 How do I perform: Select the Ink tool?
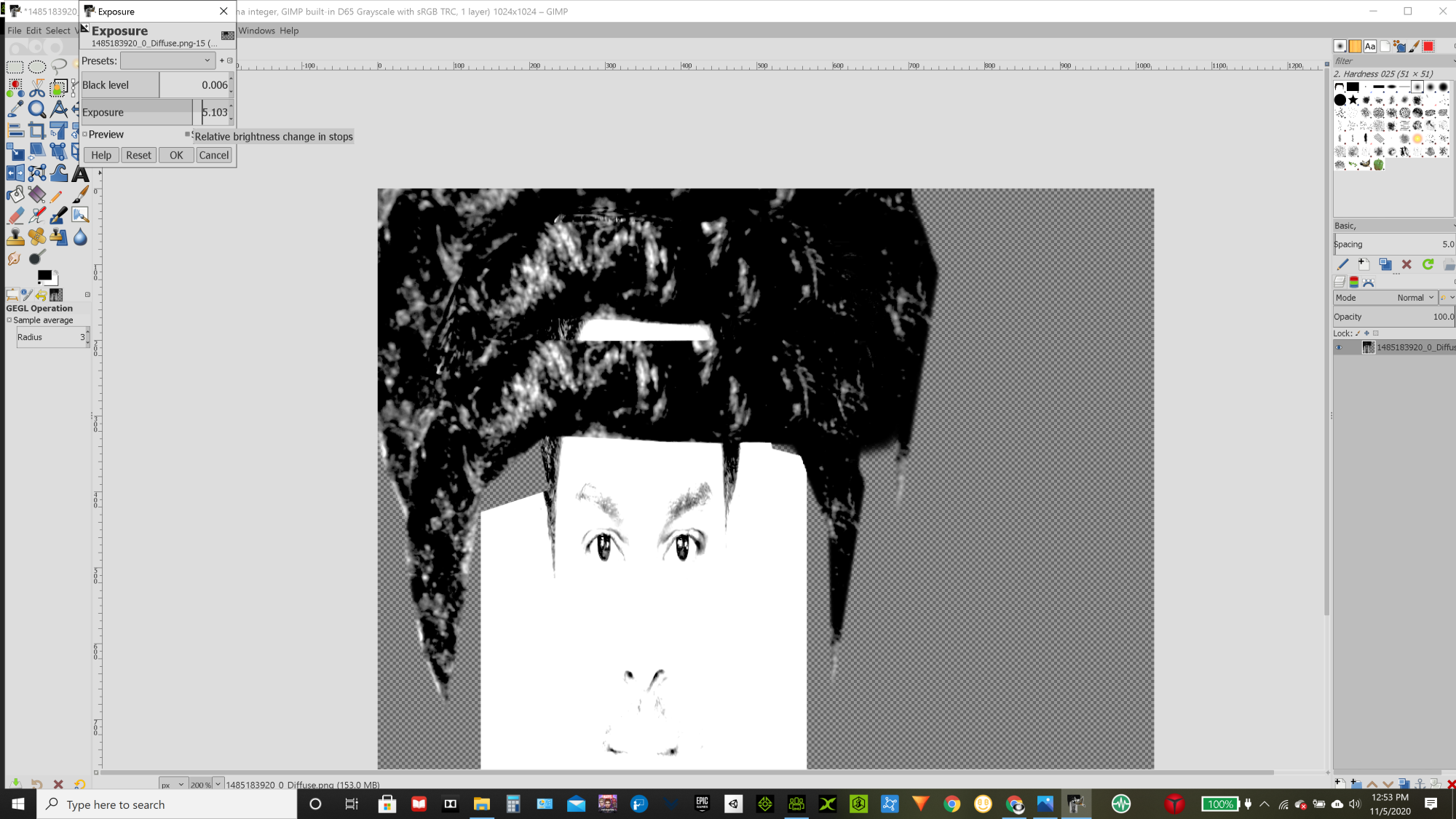(58, 215)
